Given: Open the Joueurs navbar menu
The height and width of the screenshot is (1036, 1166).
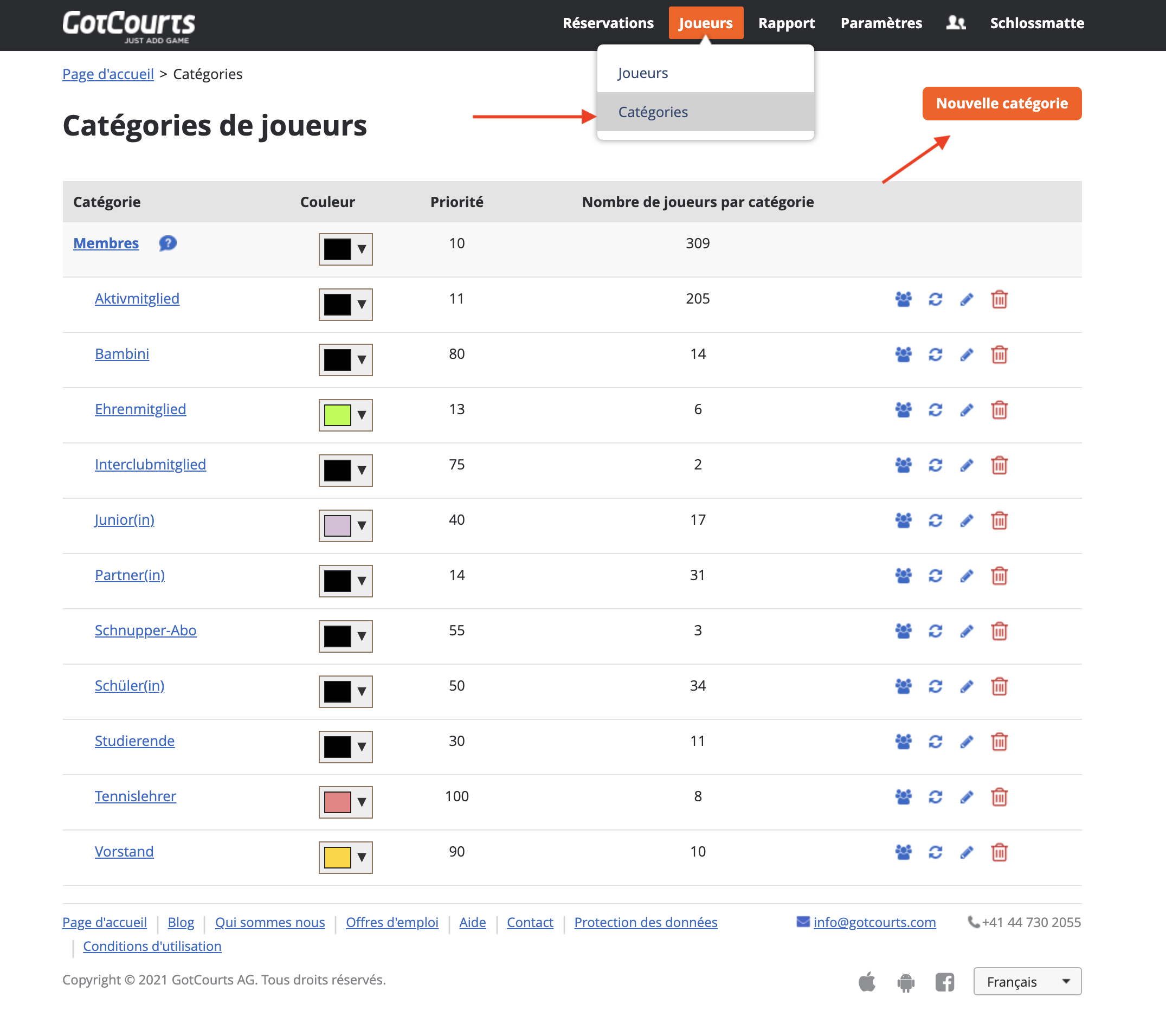Looking at the screenshot, I should pyautogui.click(x=706, y=23).
